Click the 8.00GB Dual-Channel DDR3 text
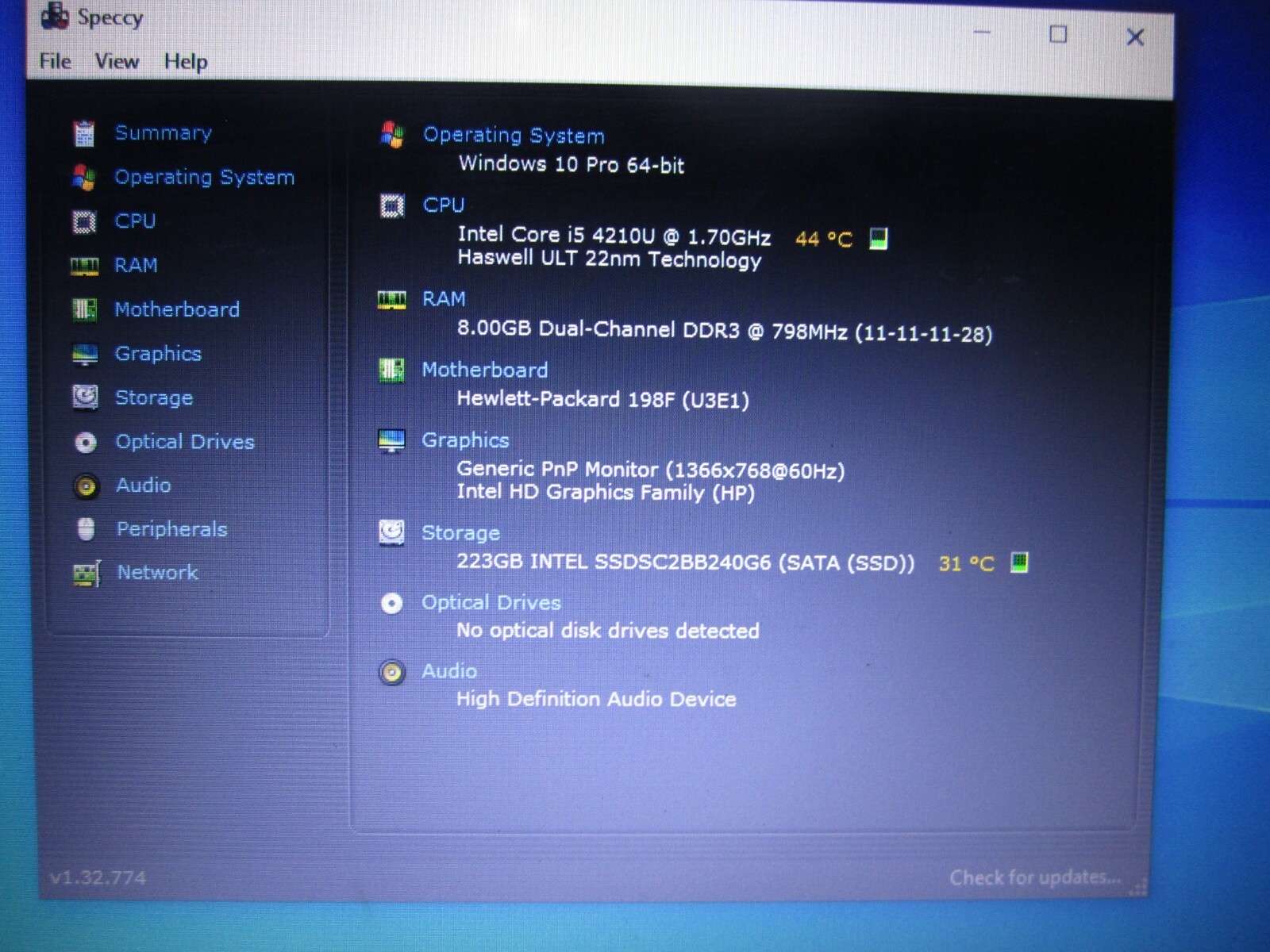 pos(725,331)
